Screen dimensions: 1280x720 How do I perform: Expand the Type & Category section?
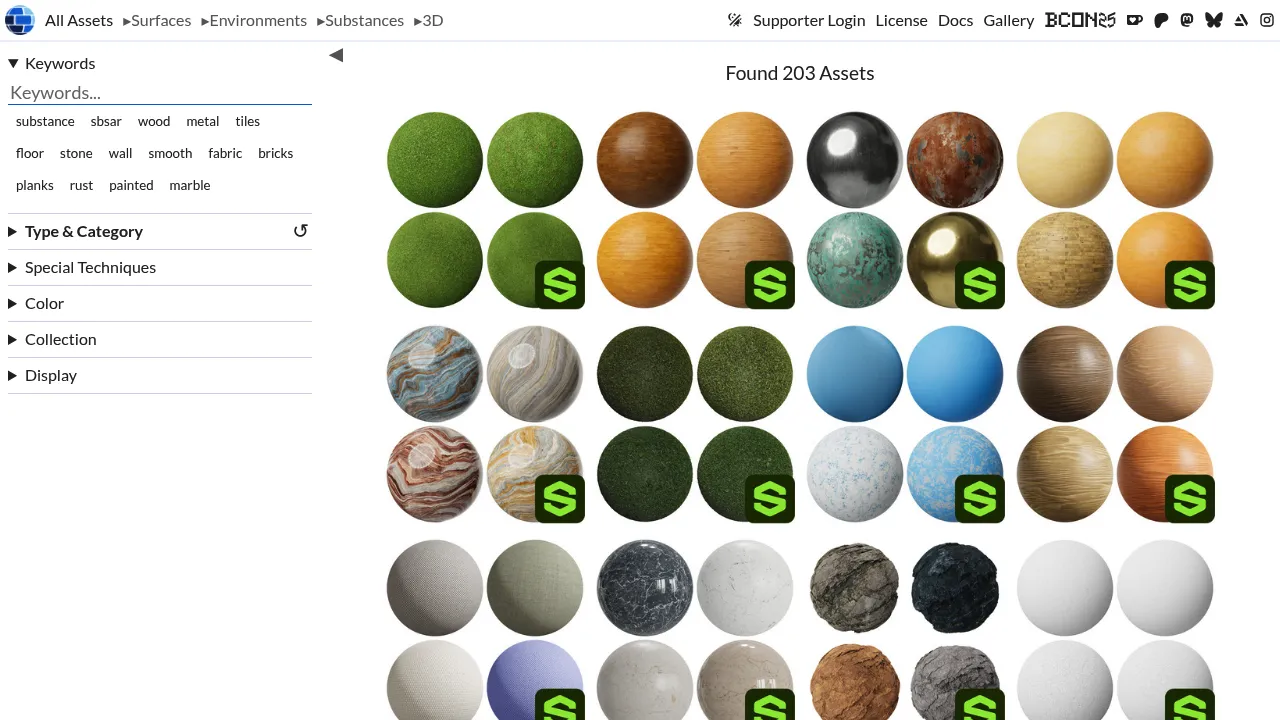coord(84,231)
